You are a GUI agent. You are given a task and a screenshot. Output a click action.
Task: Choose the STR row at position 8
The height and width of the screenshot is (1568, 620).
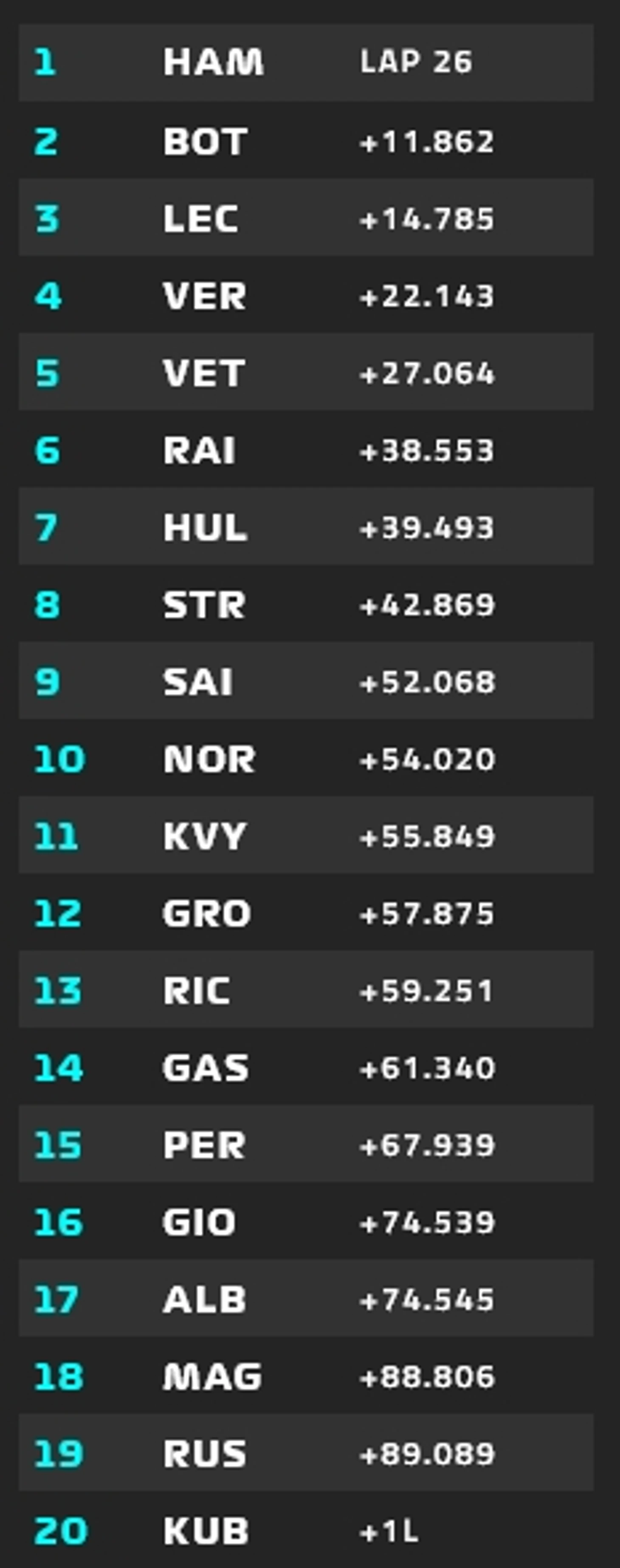point(306,603)
